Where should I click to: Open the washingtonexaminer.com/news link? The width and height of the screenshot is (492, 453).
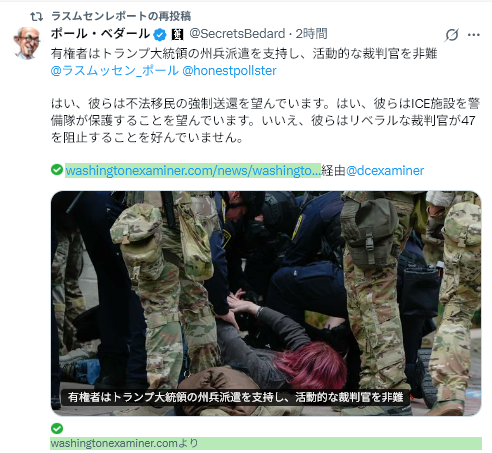tap(193, 171)
